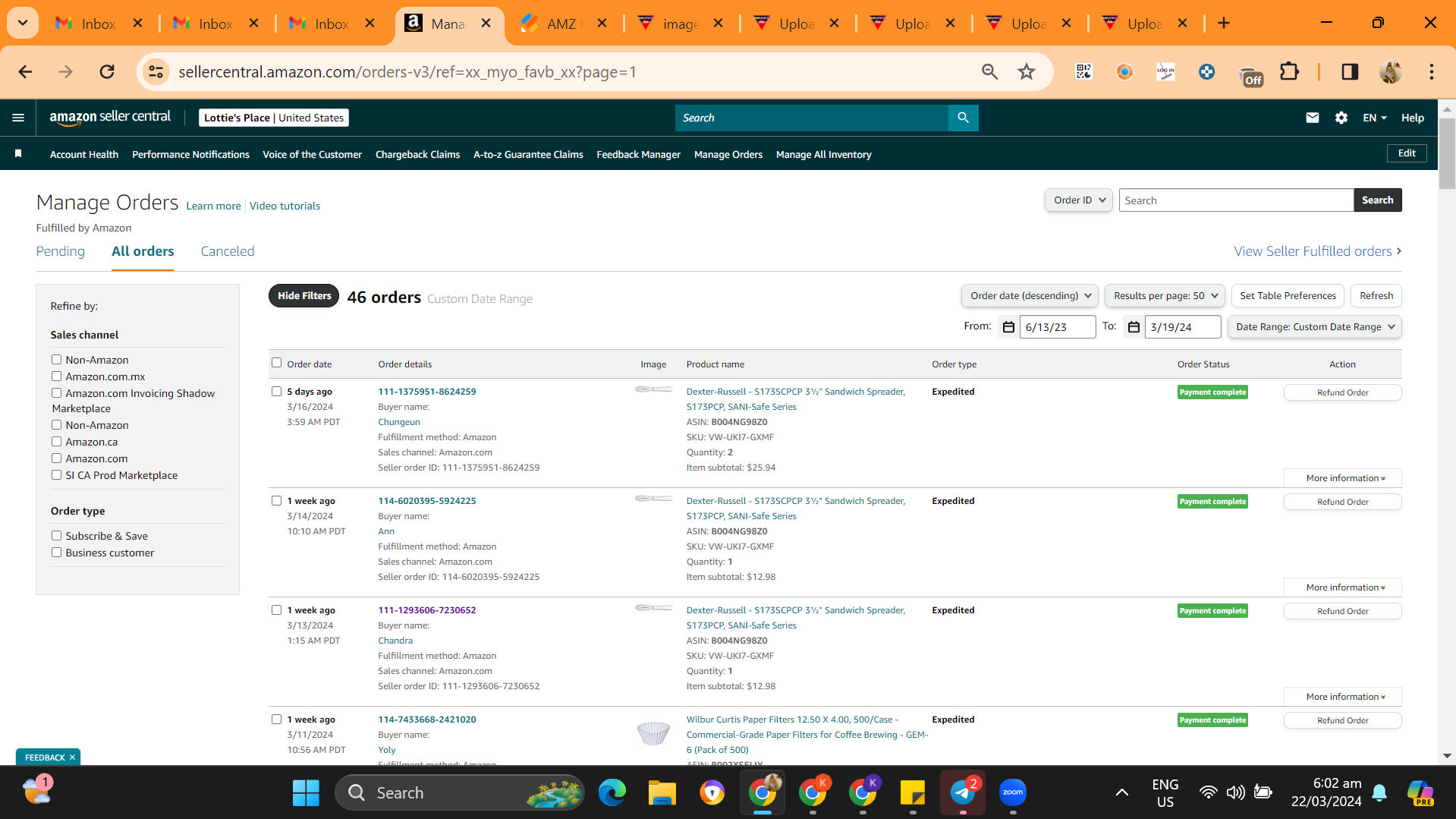Open the Windows Start menu
Screen dimensions: 1456x819
click(306, 793)
